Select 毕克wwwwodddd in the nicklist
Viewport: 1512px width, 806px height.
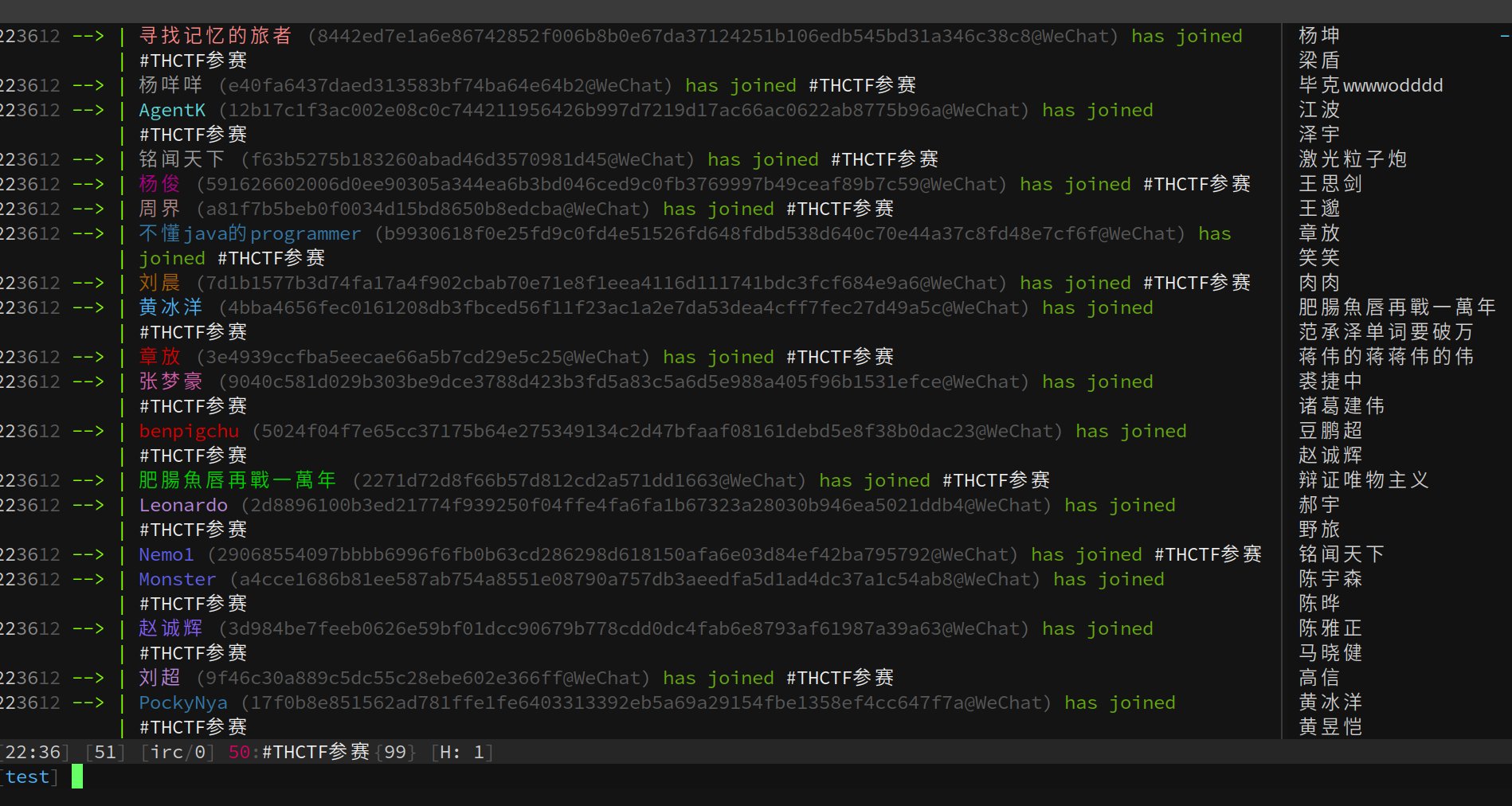coord(1370,85)
